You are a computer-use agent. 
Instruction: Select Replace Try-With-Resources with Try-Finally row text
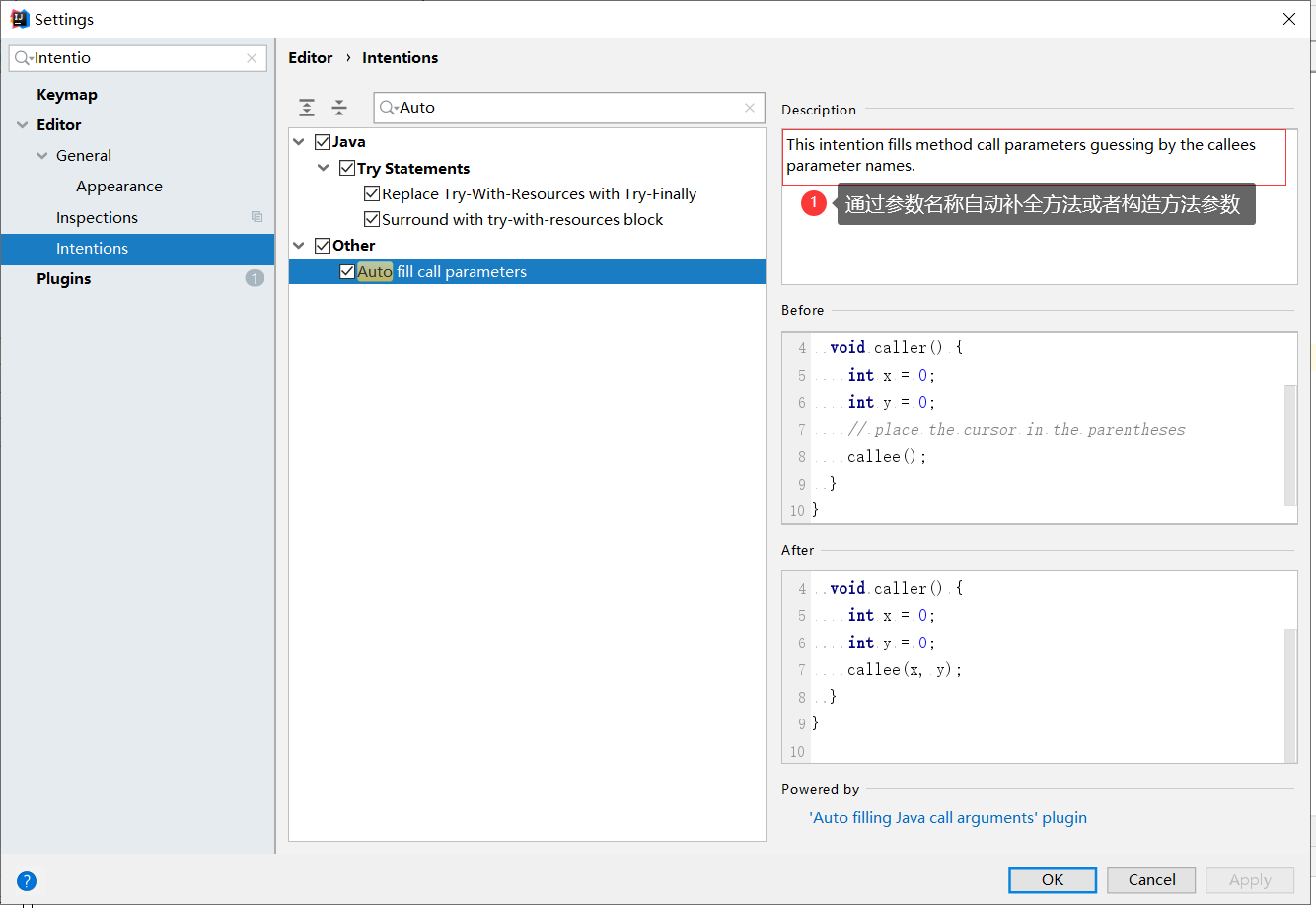pyautogui.click(x=540, y=194)
